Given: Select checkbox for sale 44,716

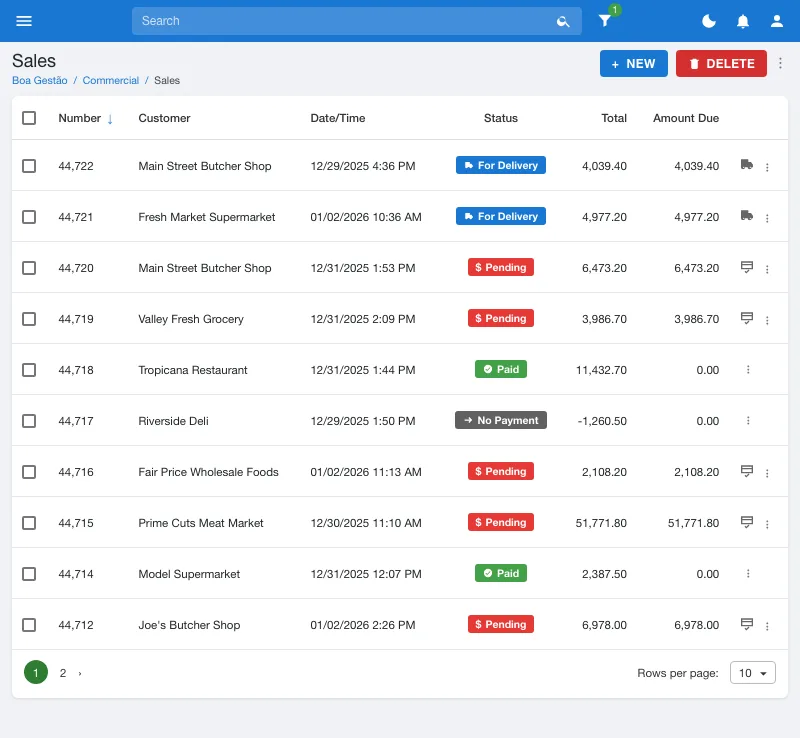Looking at the screenshot, I should pyautogui.click(x=29, y=472).
